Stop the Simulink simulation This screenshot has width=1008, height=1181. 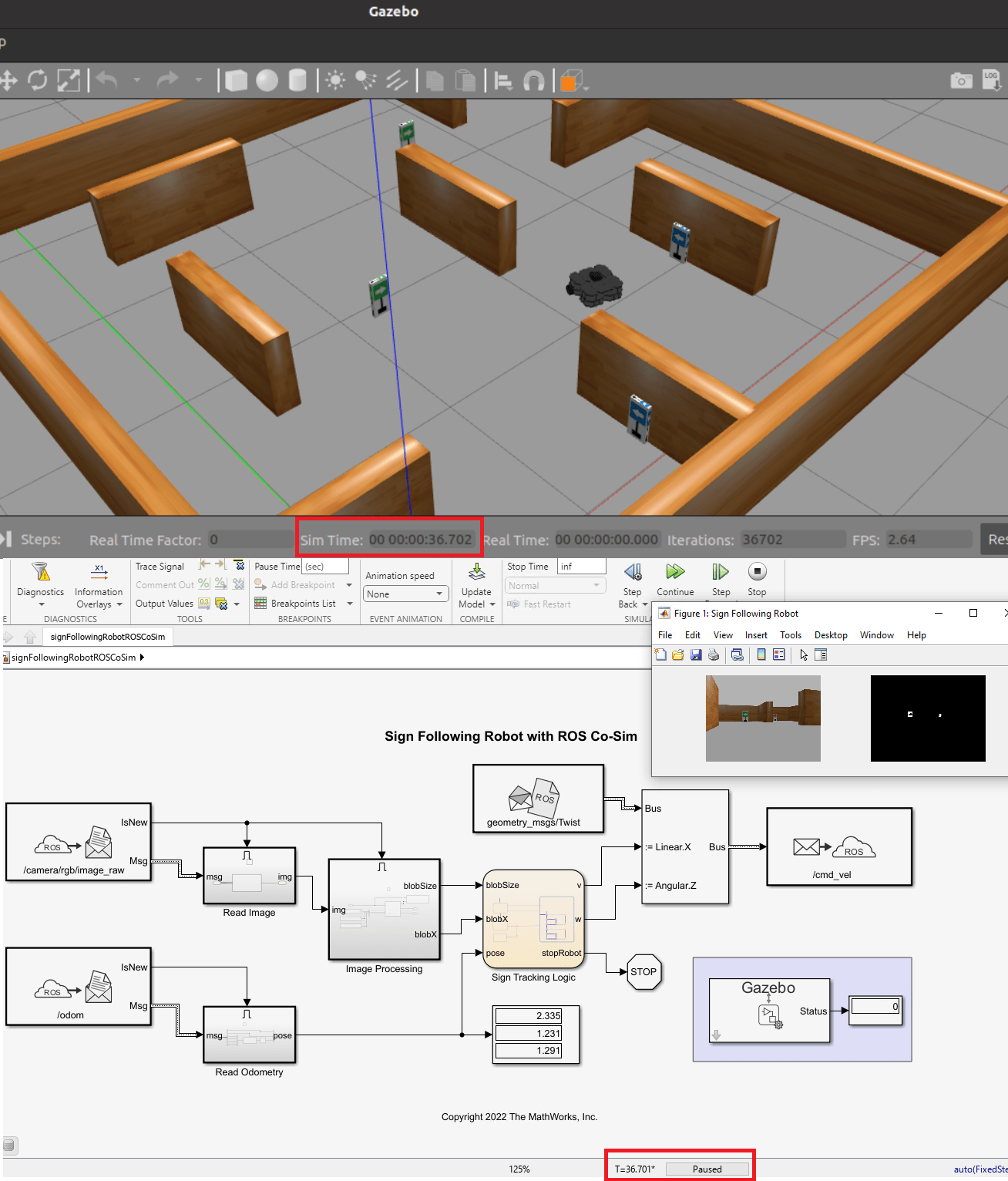pyautogui.click(x=757, y=580)
